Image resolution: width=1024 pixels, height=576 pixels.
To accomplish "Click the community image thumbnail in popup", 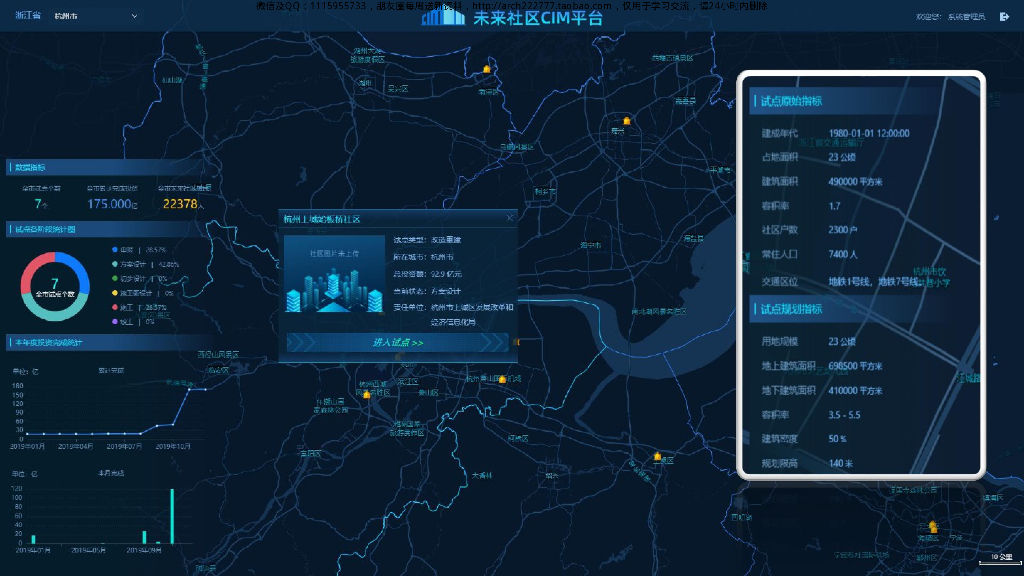I will 334,274.
